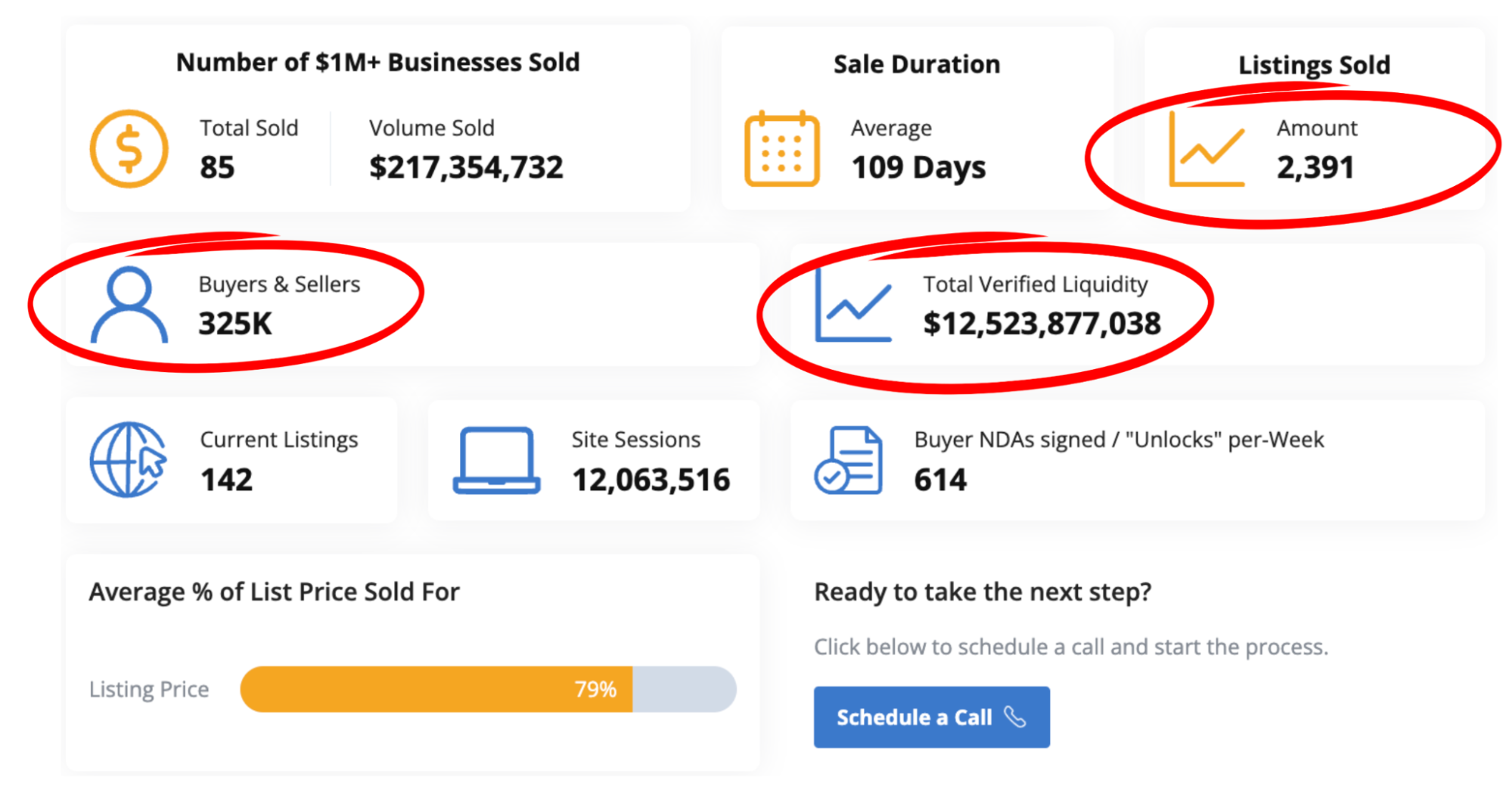Click the Total Verified Liquidity label
The image size is (1512, 801).
[1035, 284]
